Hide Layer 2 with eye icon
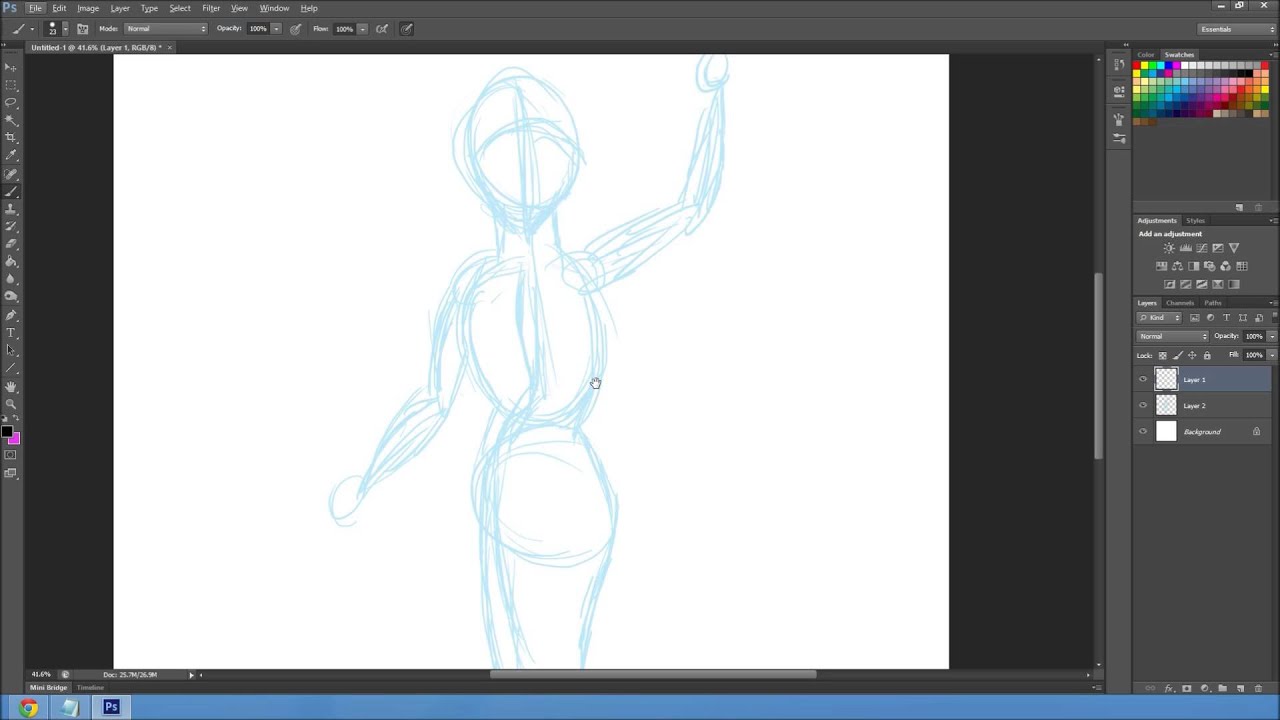The image size is (1280, 720). 1143,406
